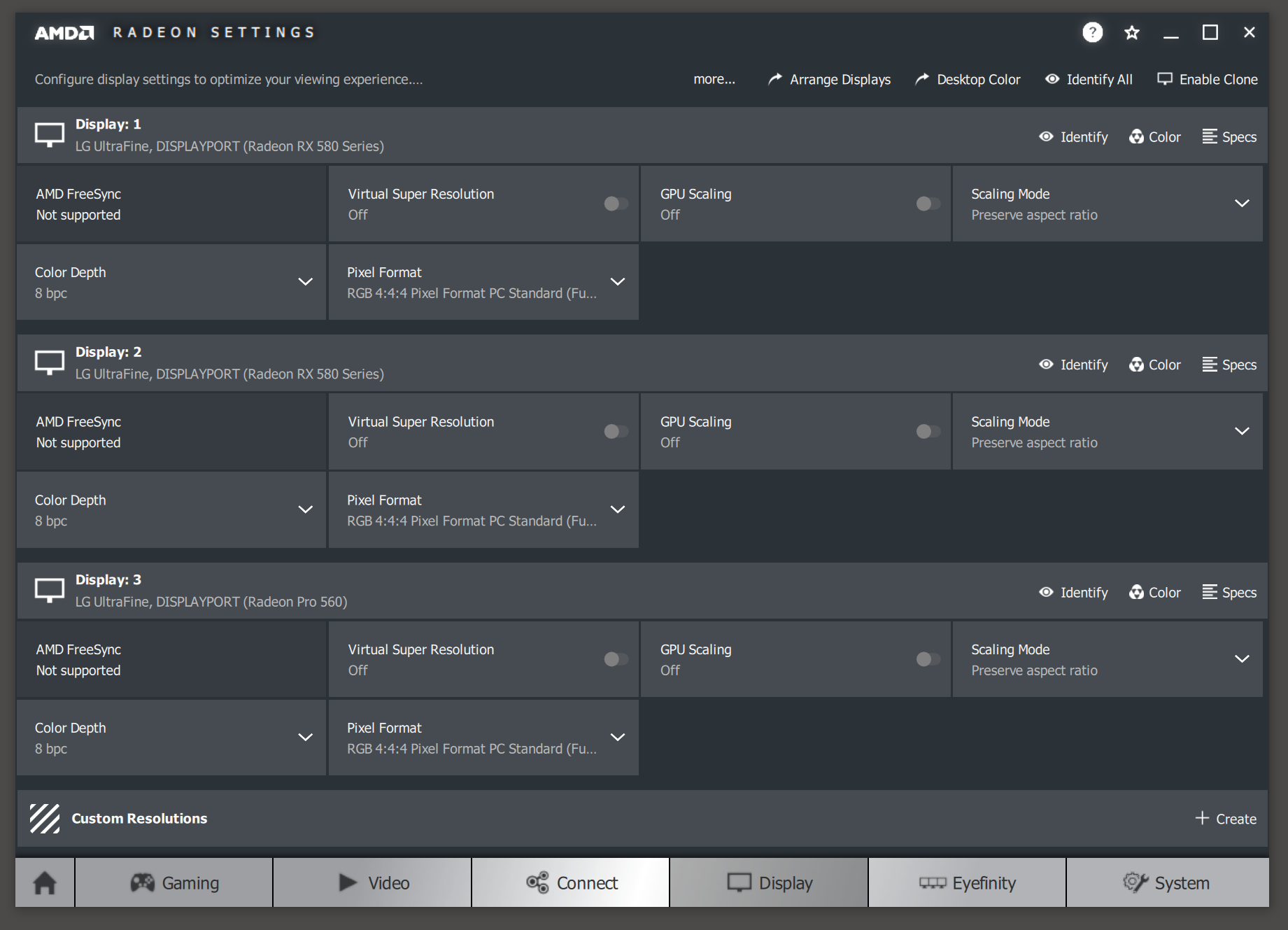
Task: Click the AMD logo
Action: (64, 32)
